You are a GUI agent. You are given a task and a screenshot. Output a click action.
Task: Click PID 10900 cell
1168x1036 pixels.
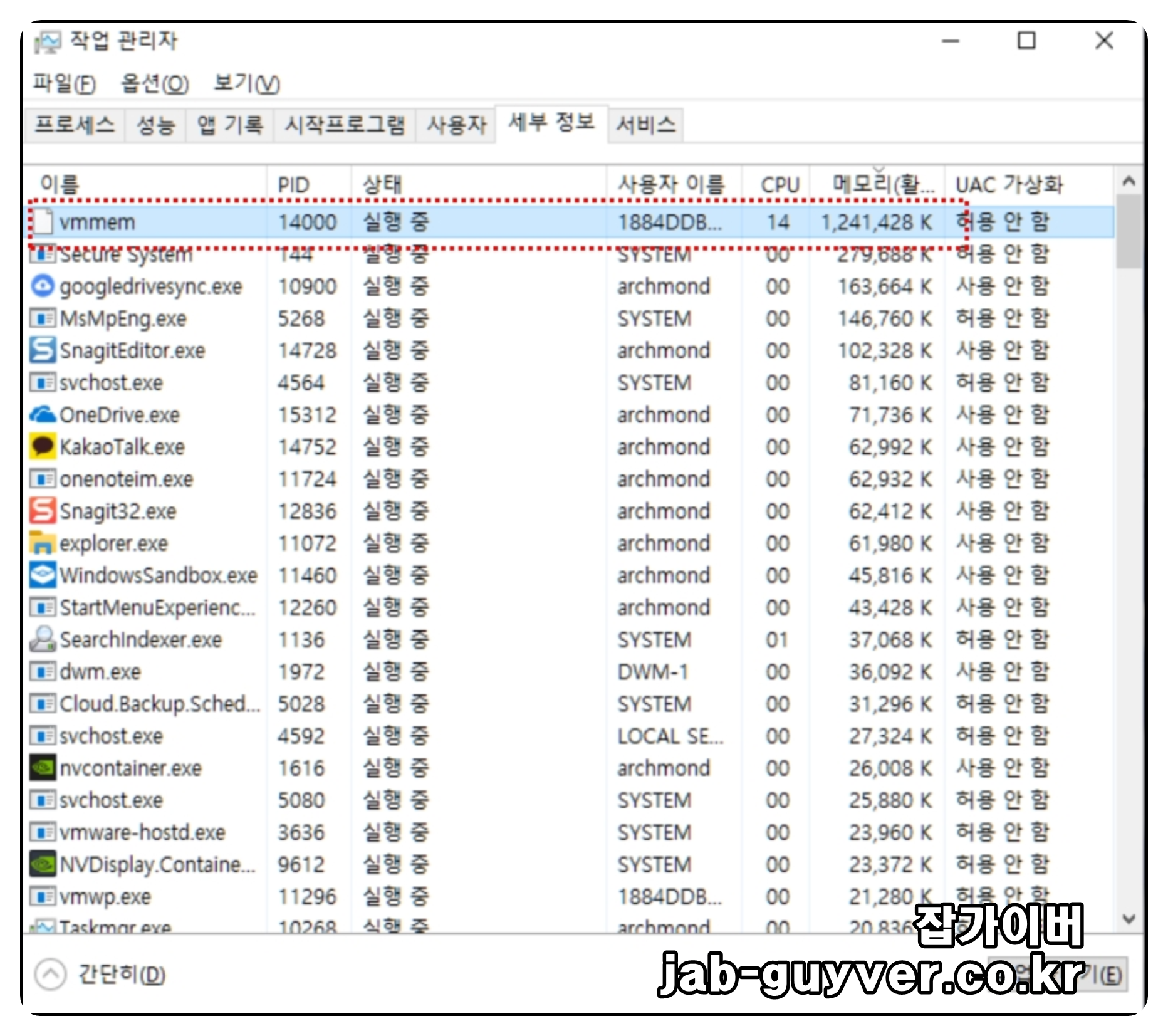tap(307, 286)
